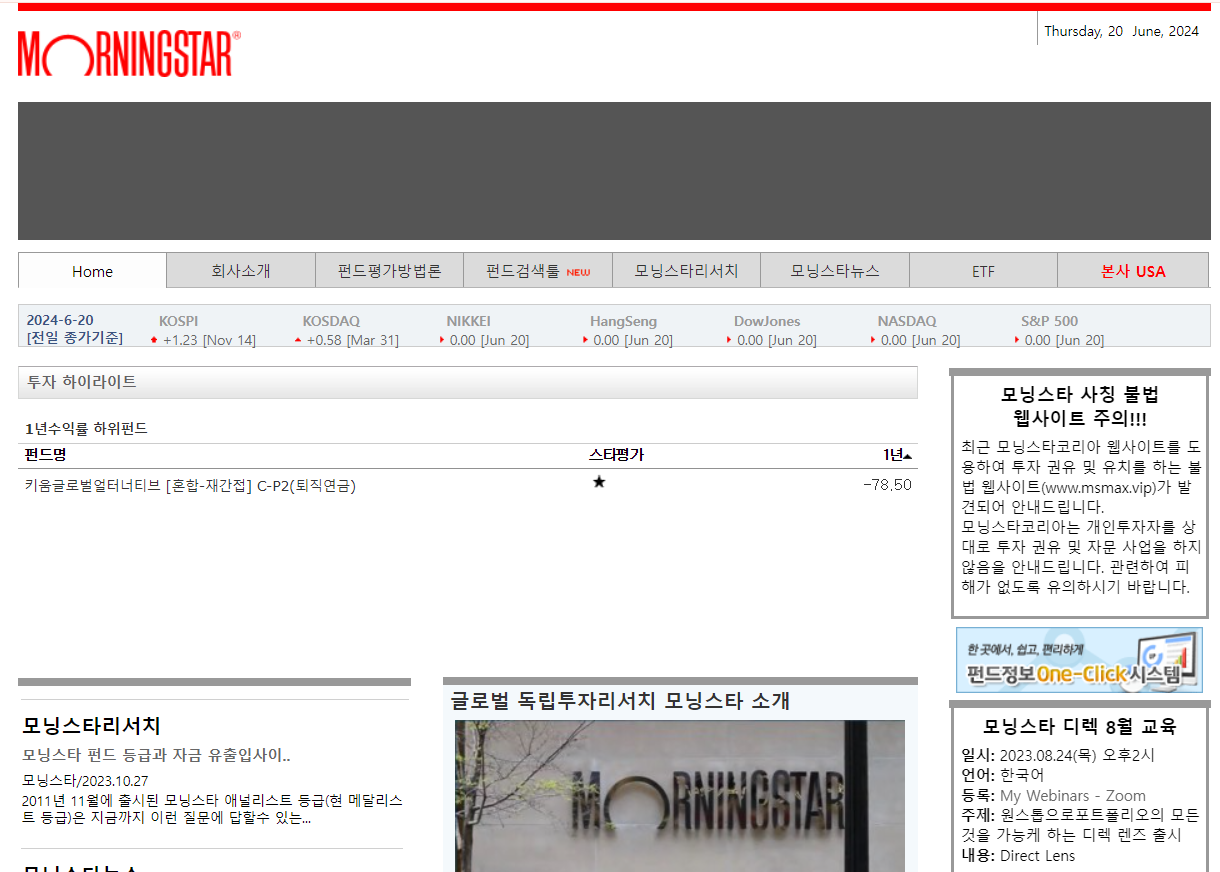Open the 본사 USA tab

click(1132, 270)
